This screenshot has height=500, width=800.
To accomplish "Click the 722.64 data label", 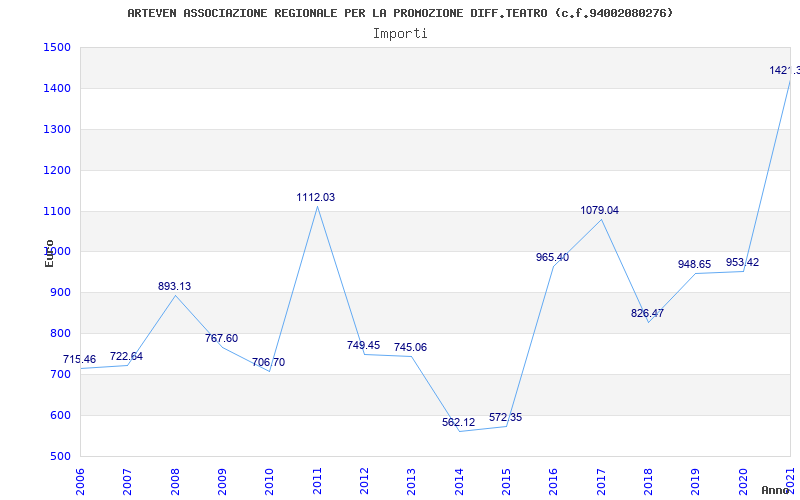I will pyautogui.click(x=127, y=356).
